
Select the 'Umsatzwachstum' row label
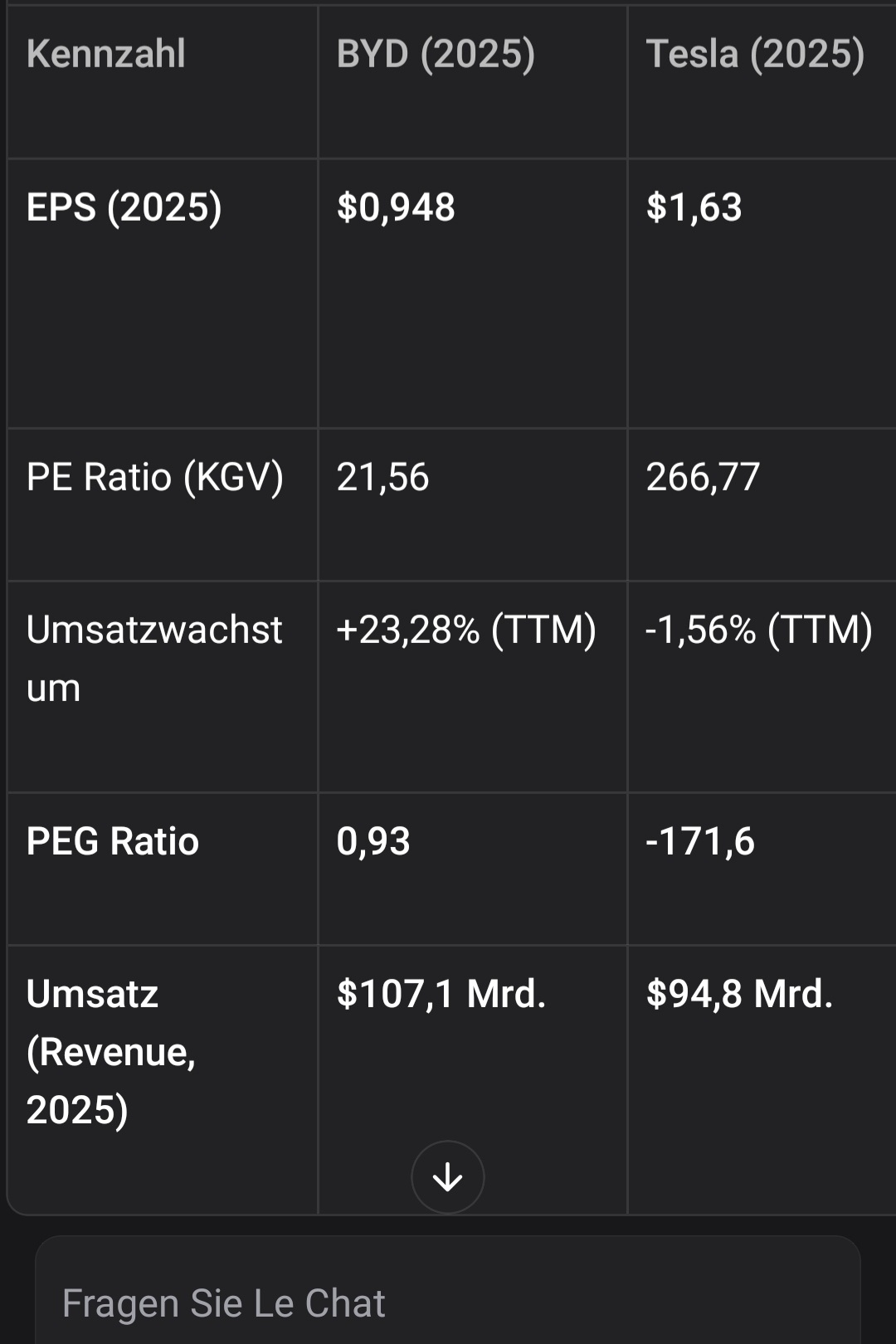click(x=154, y=659)
